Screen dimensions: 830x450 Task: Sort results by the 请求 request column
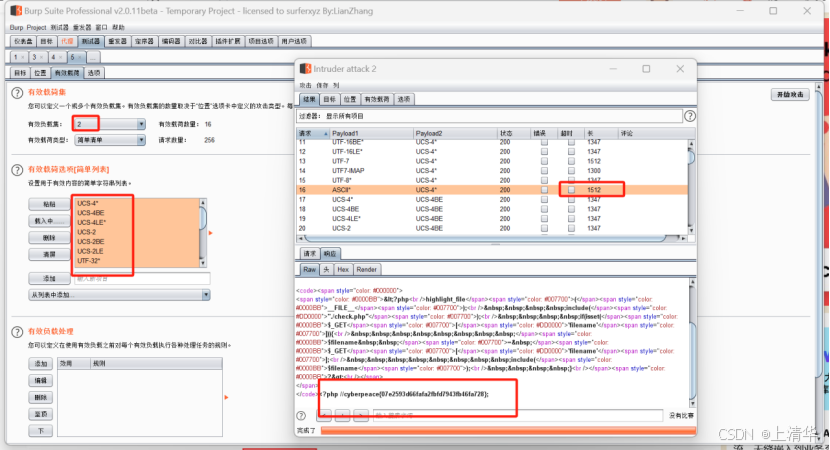[x=312, y=133]
